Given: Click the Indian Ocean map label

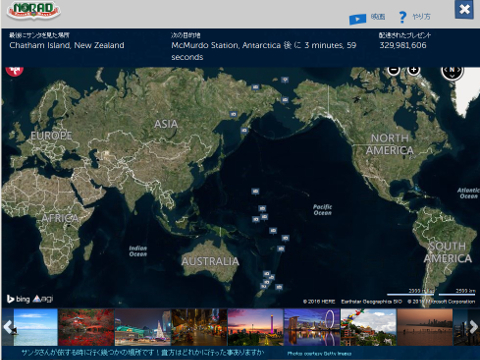Looking at the screenshot, I should tap(138, 251).
